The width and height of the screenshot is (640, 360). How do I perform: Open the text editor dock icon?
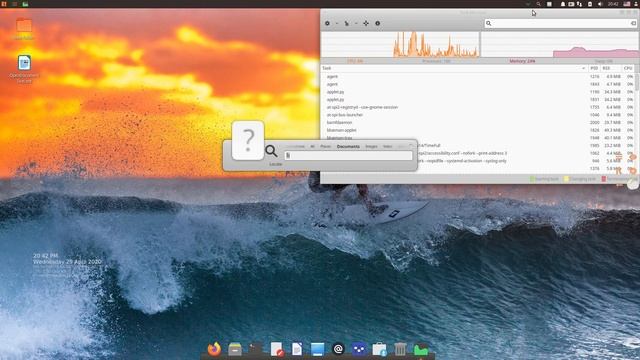pyautogui.click(x=277, y=349)
